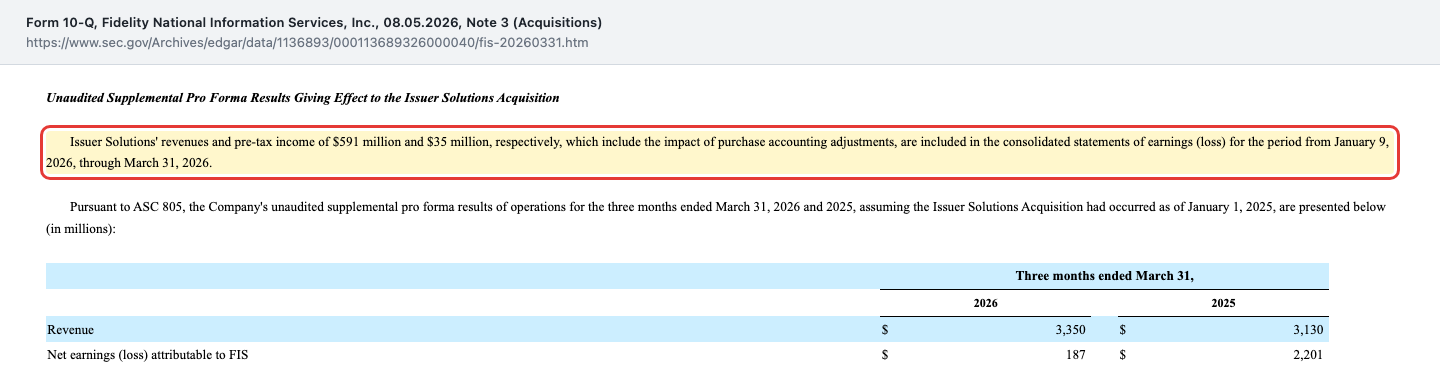
Task: Click the 3,130 revenue value
Action: [x=1308, y=329]
